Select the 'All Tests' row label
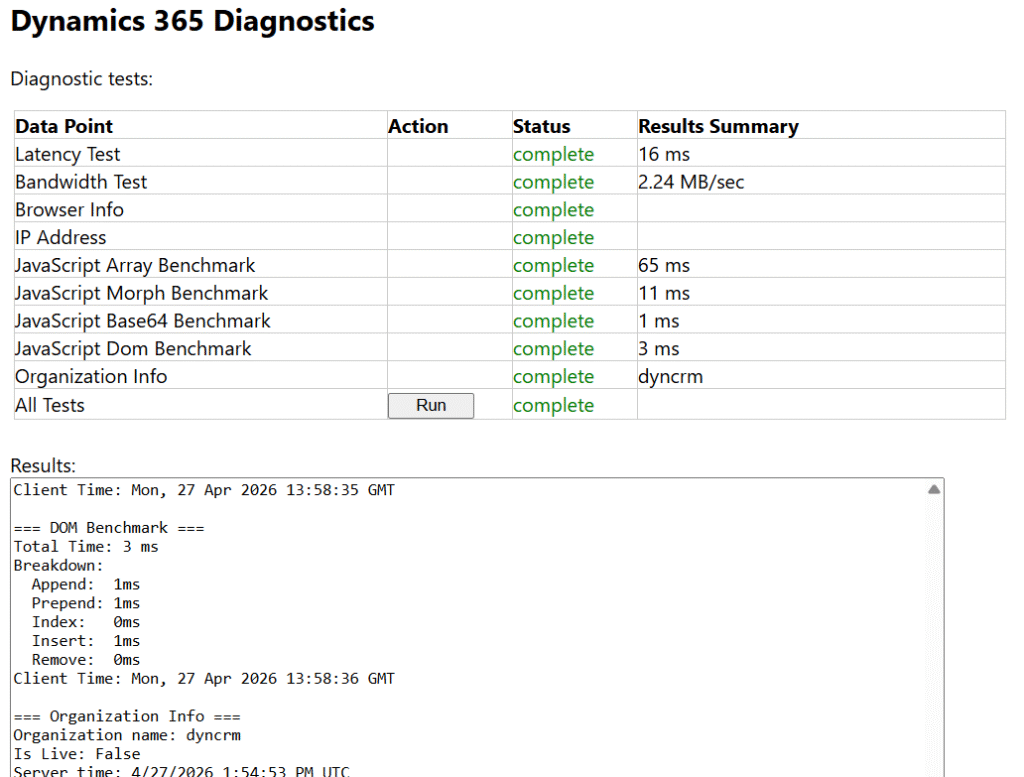This screenshot has height=777, width=1024. click(x=50, y=405)
